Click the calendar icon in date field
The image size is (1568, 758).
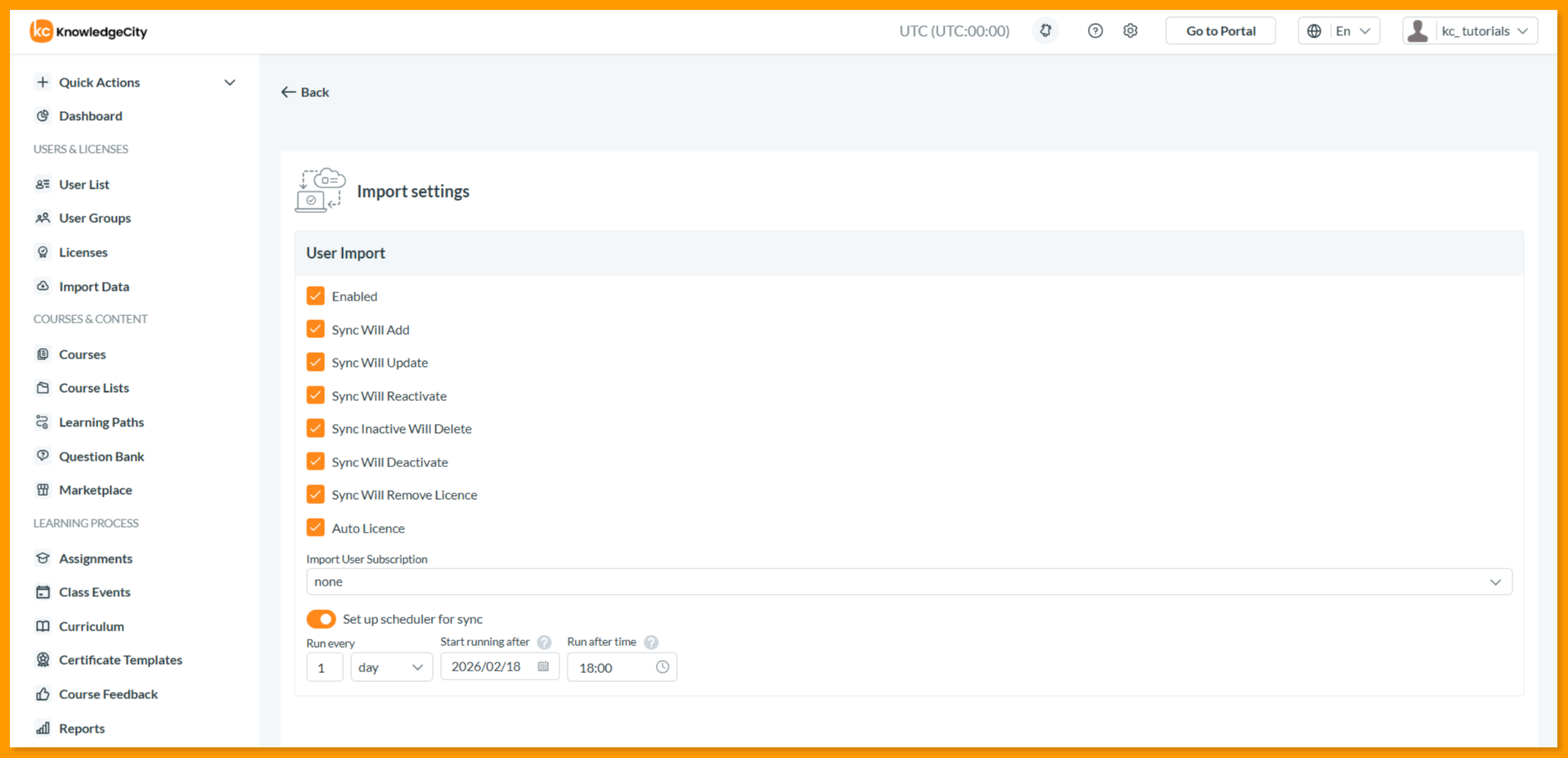tap(543, 667)
